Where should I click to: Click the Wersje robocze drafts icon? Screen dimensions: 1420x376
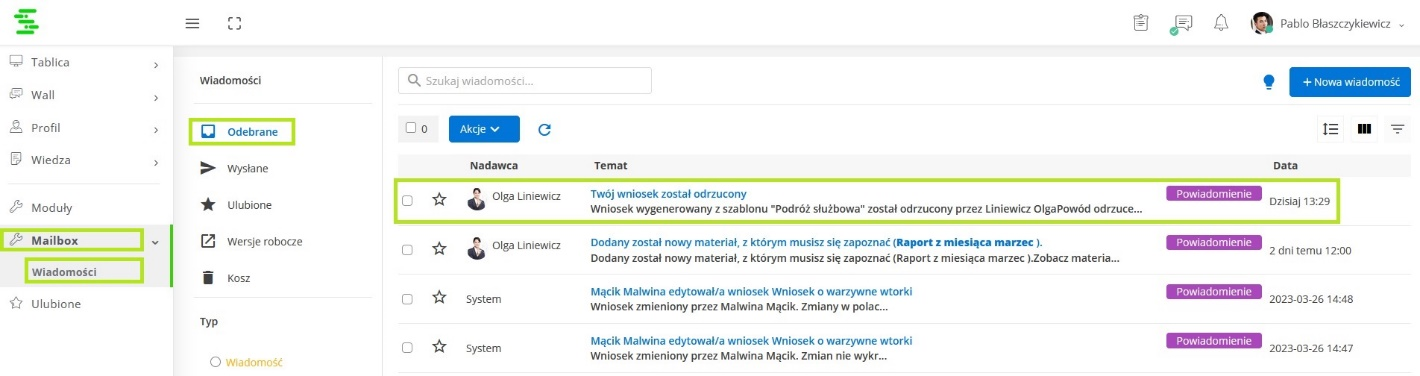click(208, 241)
